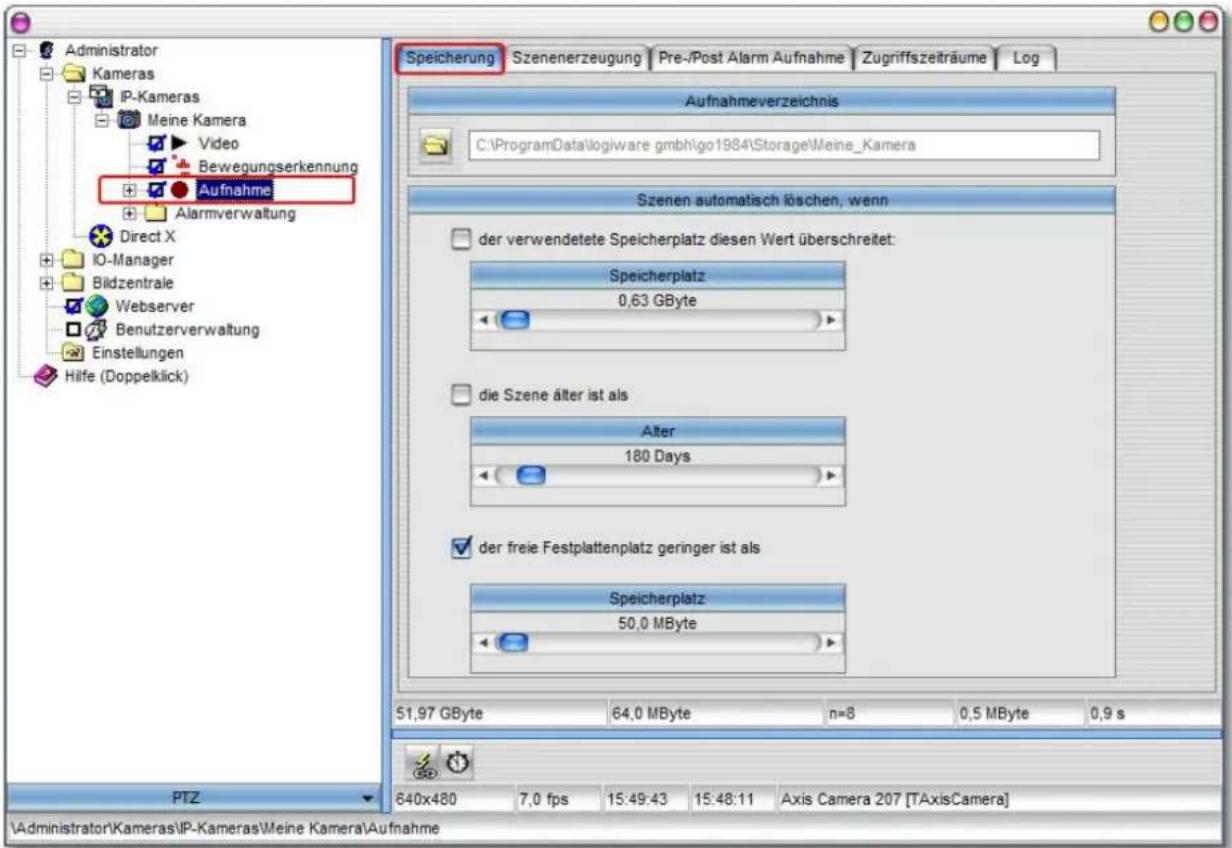This screenshot has width=1232, height=848.
Task: Click 'Axis Camera 207 [TAxisCamera]' status text
Action: pyautogui.click(x=893, y=801)
